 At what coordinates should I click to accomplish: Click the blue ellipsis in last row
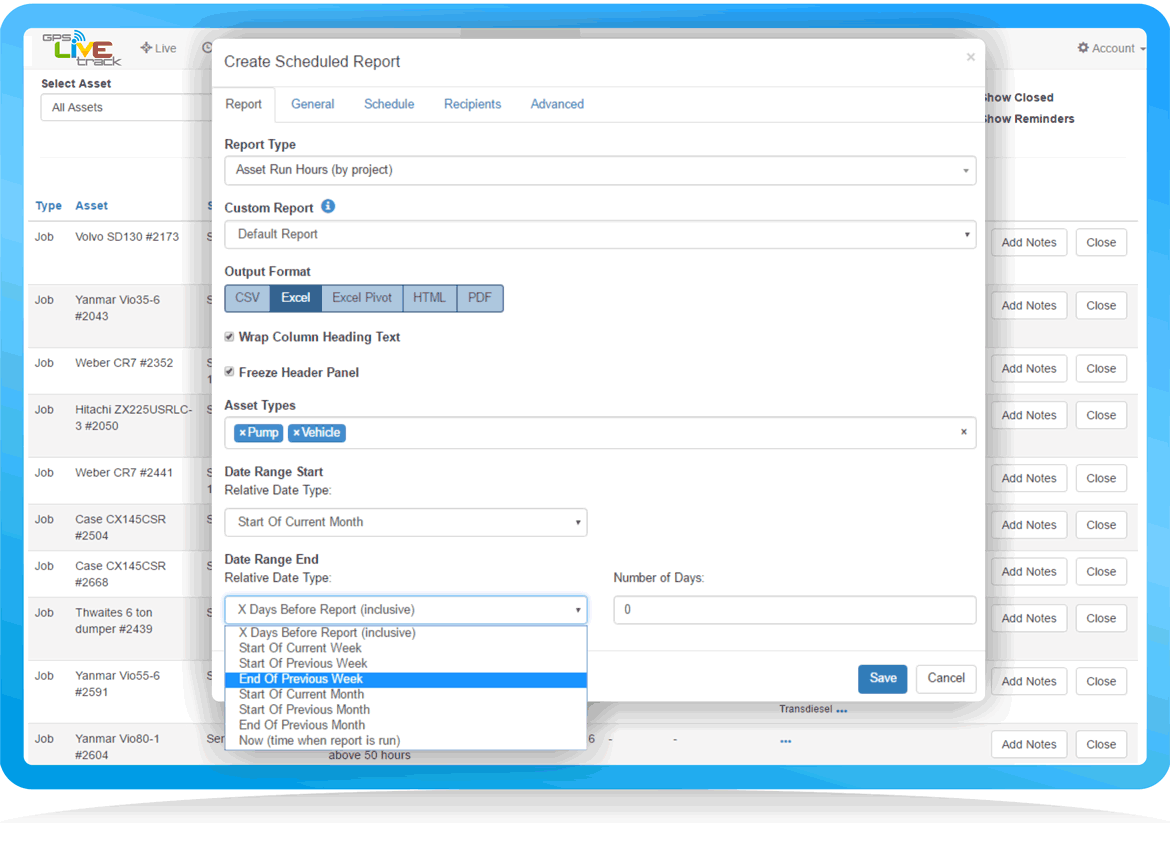click(785, 741)
